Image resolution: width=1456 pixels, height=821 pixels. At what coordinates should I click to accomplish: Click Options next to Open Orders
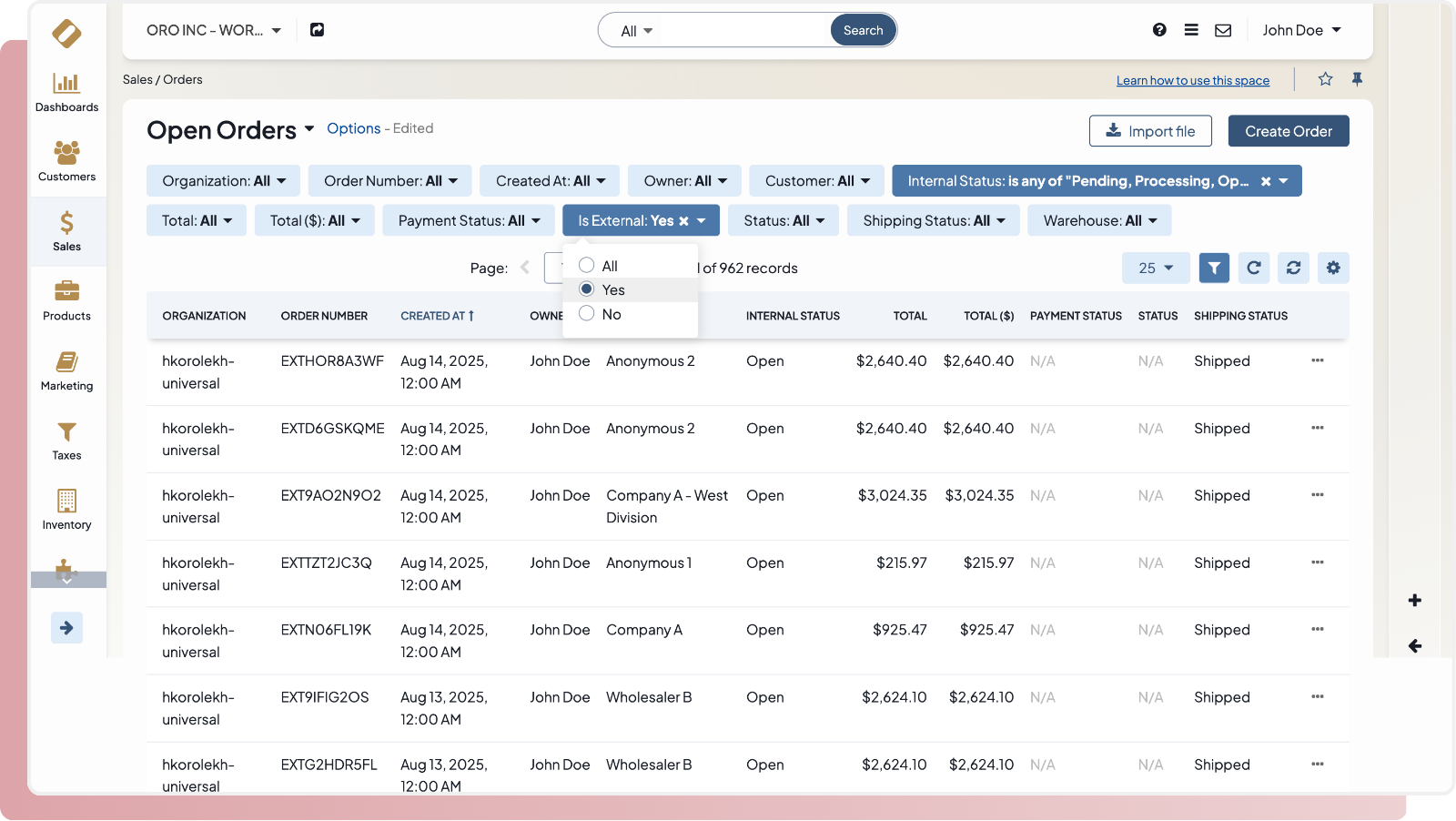tap(354, 128)
